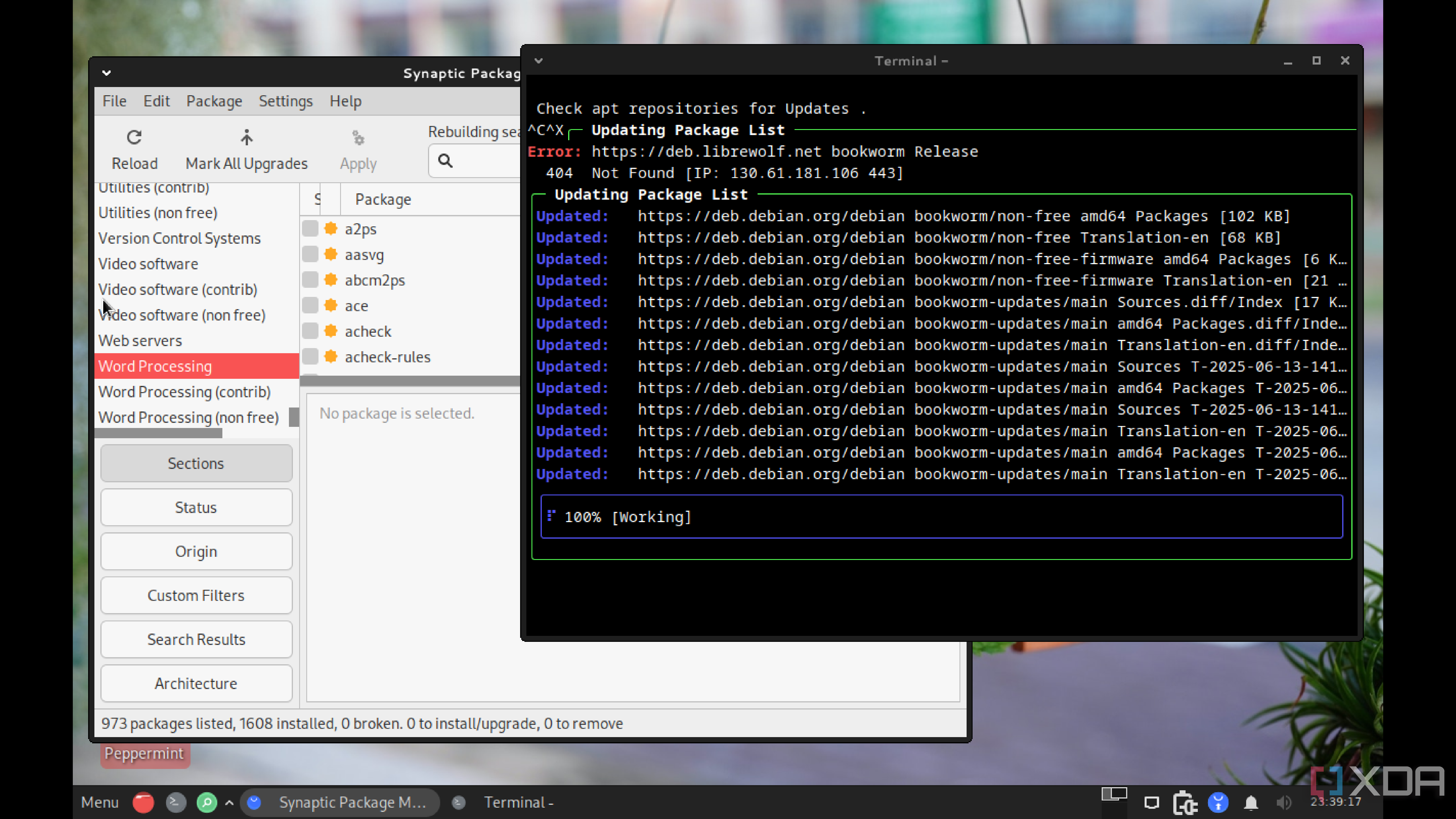This screenshot has width=1456, height=819.
Task: Click the blue accessibility tray icon
Action: tap(1218, 803)
